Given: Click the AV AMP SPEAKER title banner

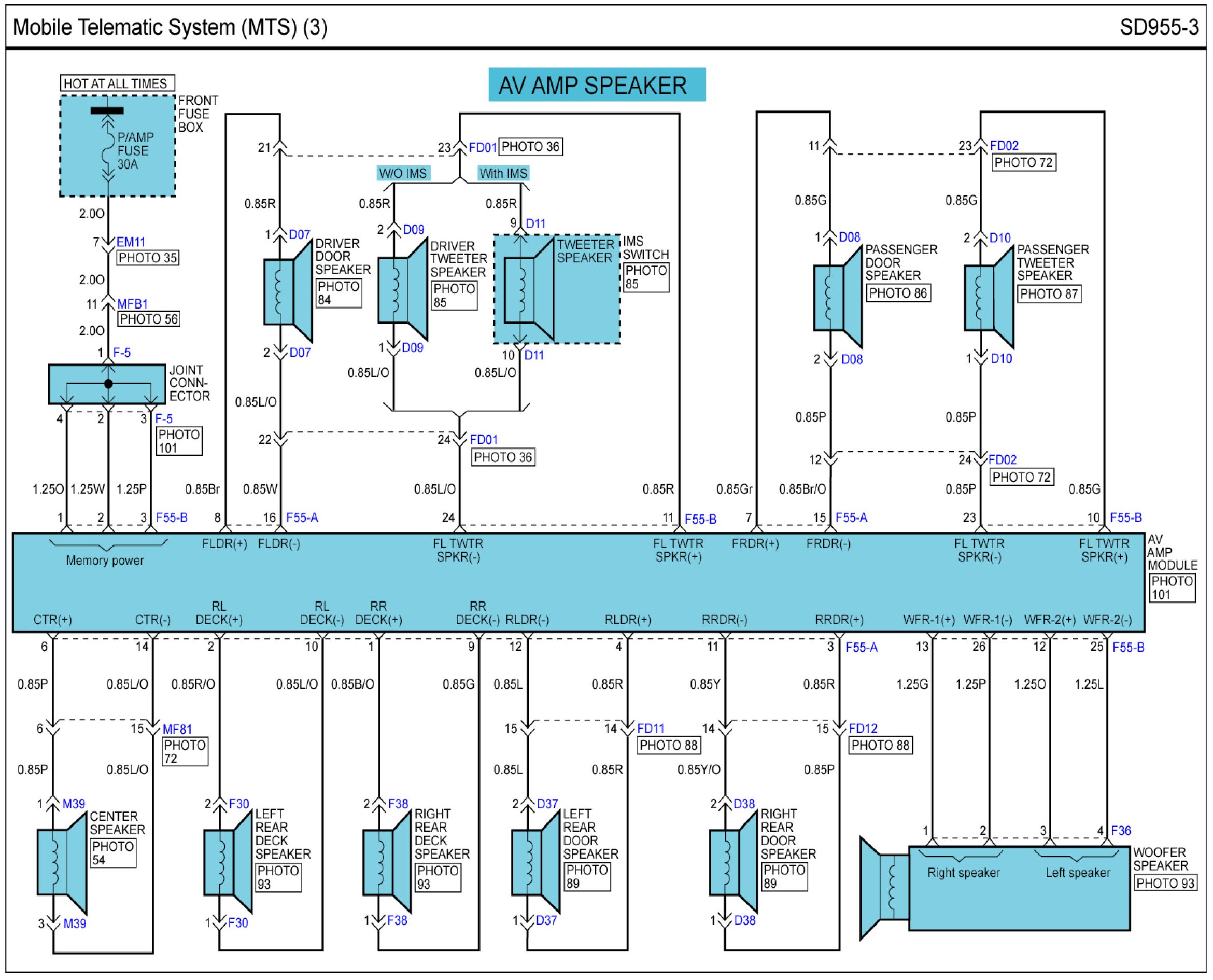Looking at the screenshot, I should (597, 85).
